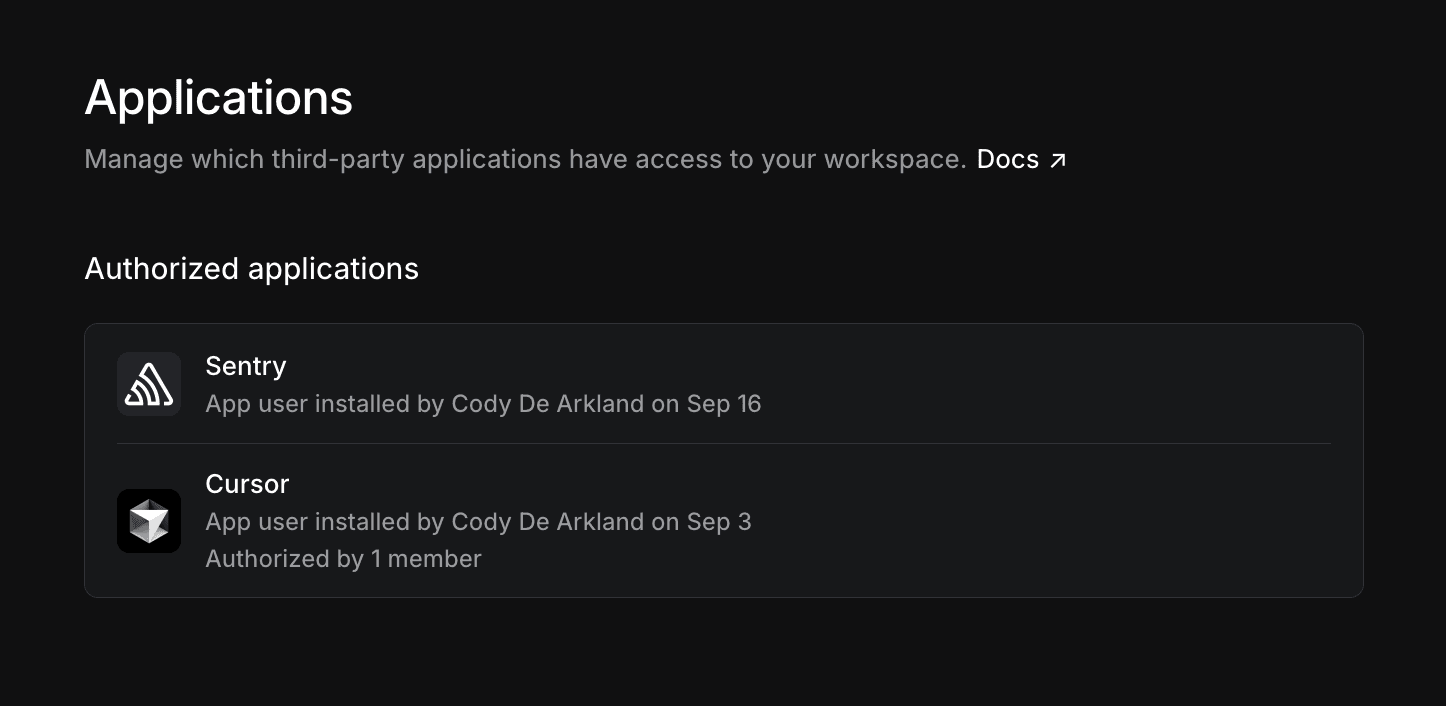The height and width of the screenshot is (706, 1446).
Task: Click the divider between Sentry and Cursor rows
Action: [724, 441]
